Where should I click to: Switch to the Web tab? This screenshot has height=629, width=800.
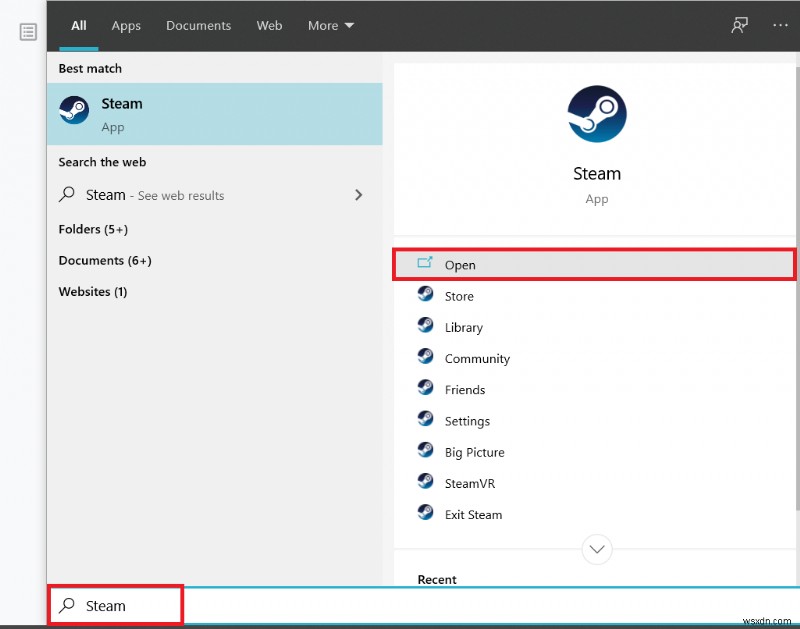pos(269,26)
